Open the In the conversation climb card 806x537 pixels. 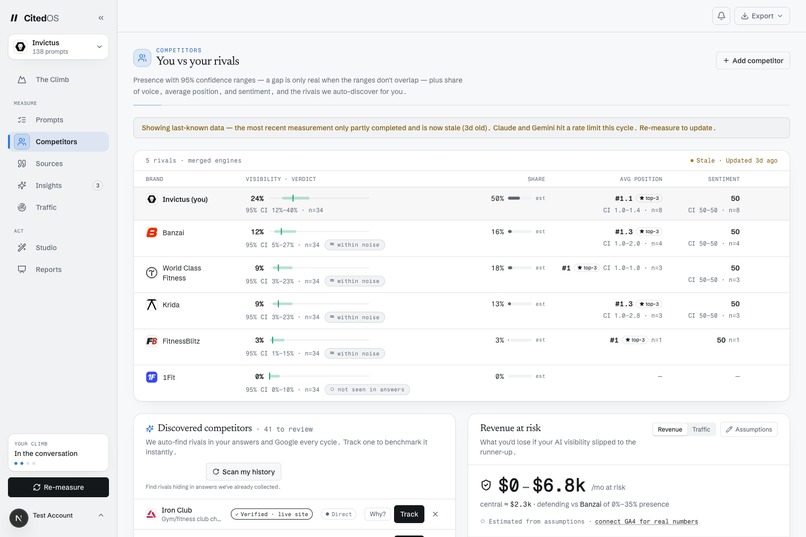pyautogui.click(x=58, y=453)
